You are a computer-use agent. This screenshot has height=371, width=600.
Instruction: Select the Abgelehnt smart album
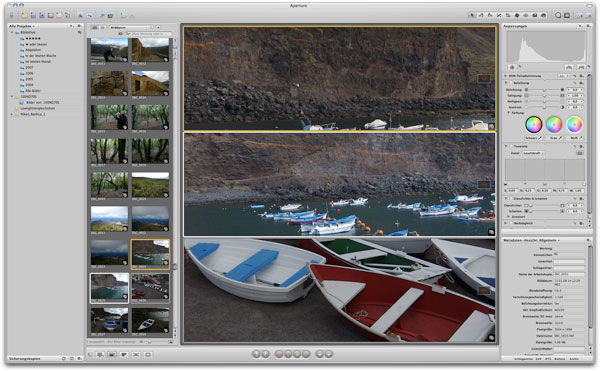pyautogui.click(x=33, y=50)
